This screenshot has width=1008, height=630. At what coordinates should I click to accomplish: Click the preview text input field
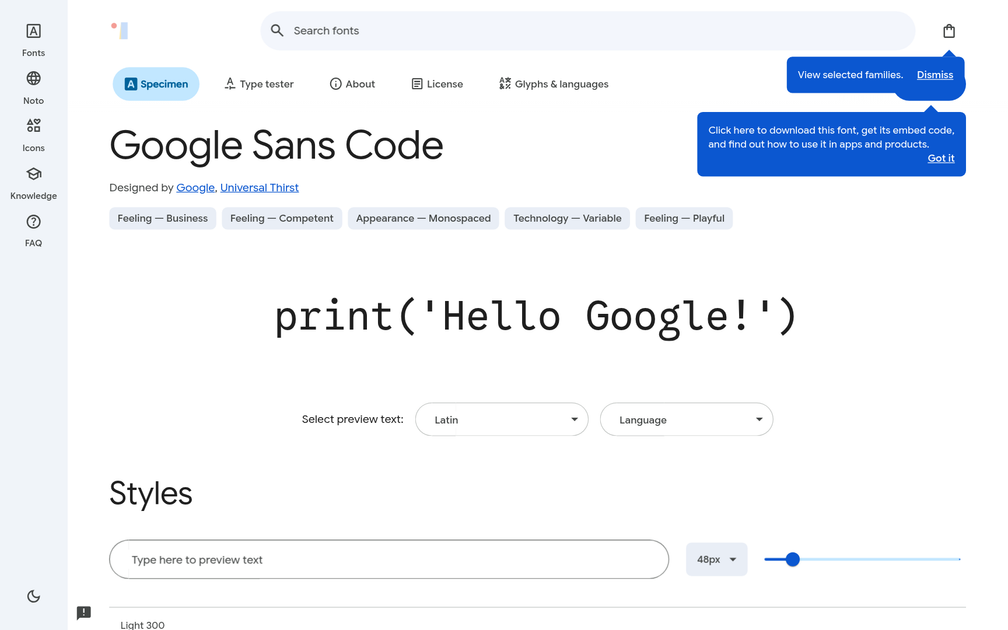(x=389, y=559)
